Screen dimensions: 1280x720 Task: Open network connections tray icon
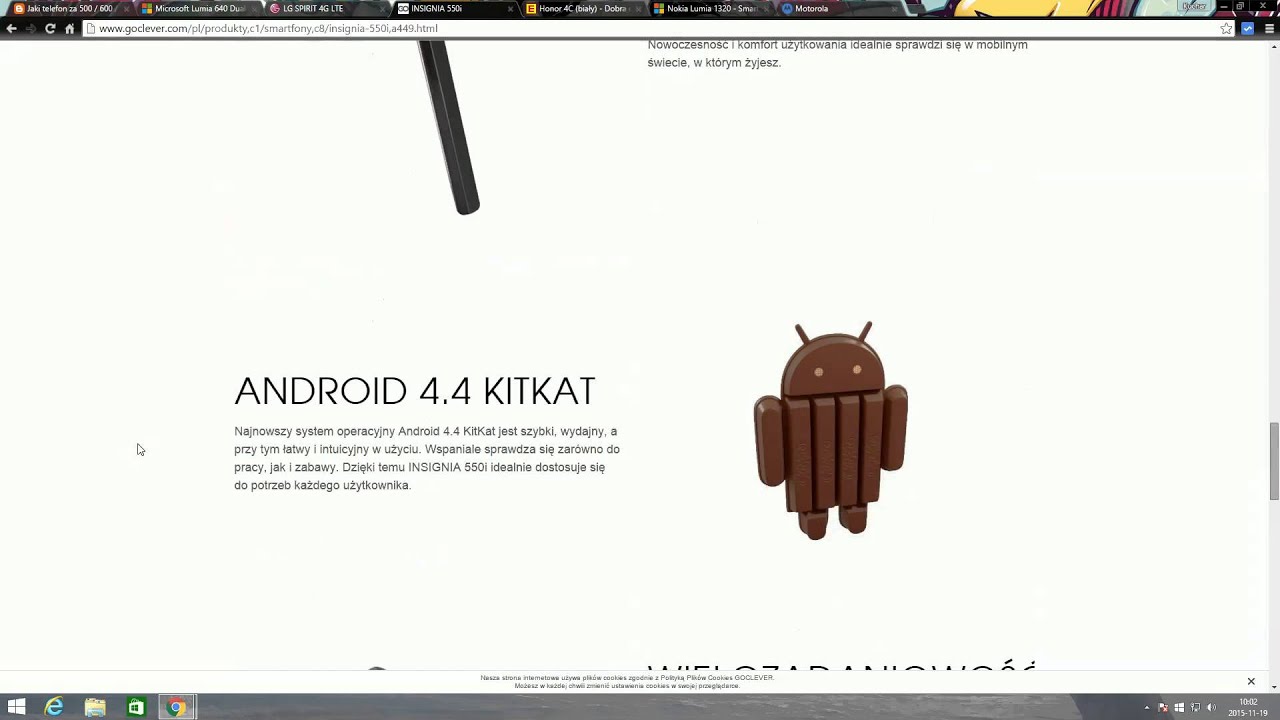1195,708
